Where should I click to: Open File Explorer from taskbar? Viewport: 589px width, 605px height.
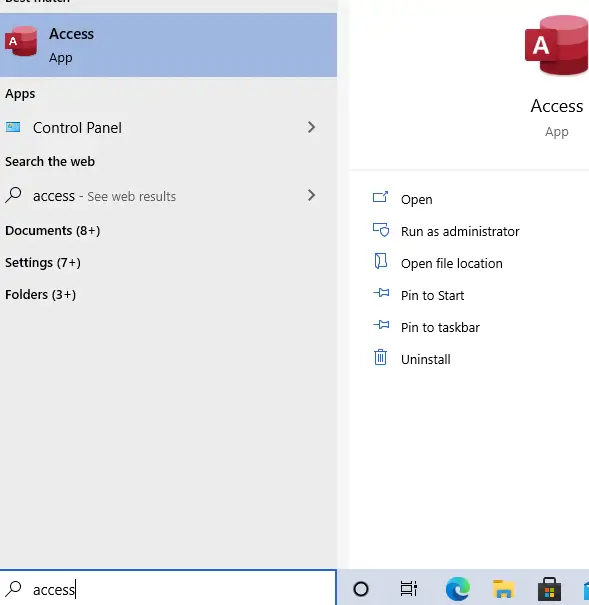click(x=504, y=589)
